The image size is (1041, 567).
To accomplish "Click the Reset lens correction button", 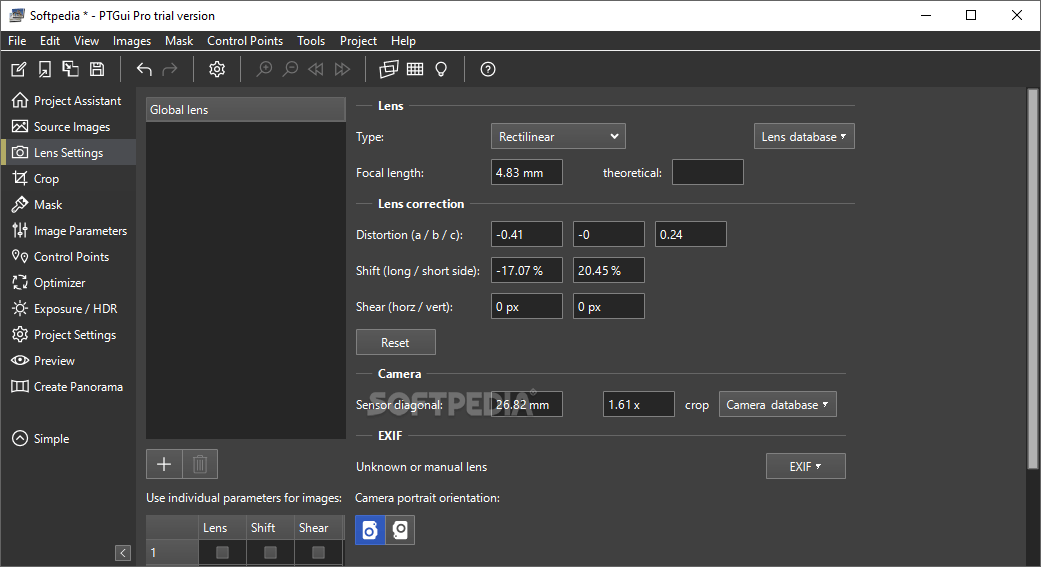I will point(396,343).
